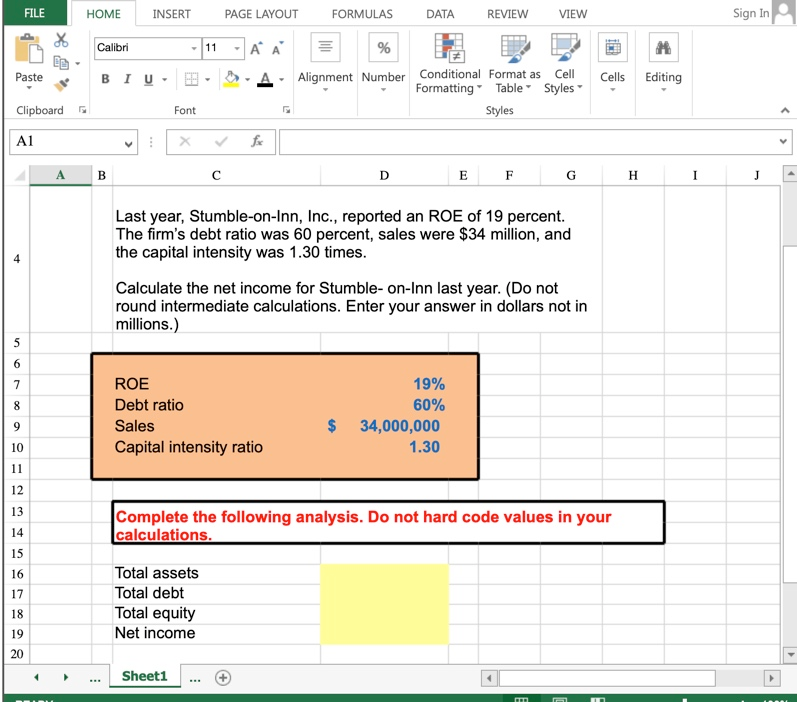This screenshot has height=702, width=797.
Task: Open Clipboard dialog launcher
Action: pyautogui.click(x=82, y=110)
